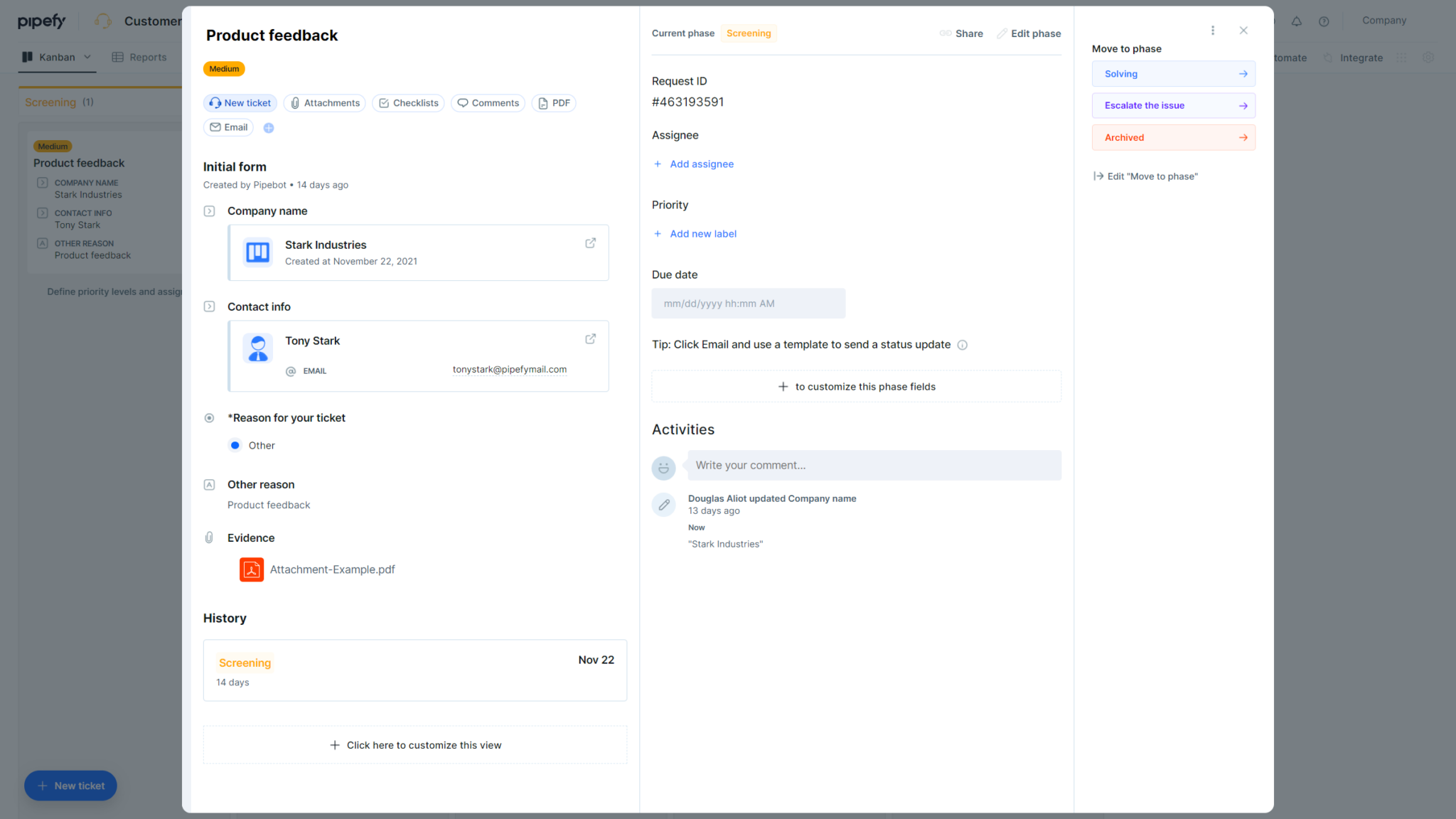Click the plus icon to add more actions
Viewport: 1456px width, 819px height.
269,127
